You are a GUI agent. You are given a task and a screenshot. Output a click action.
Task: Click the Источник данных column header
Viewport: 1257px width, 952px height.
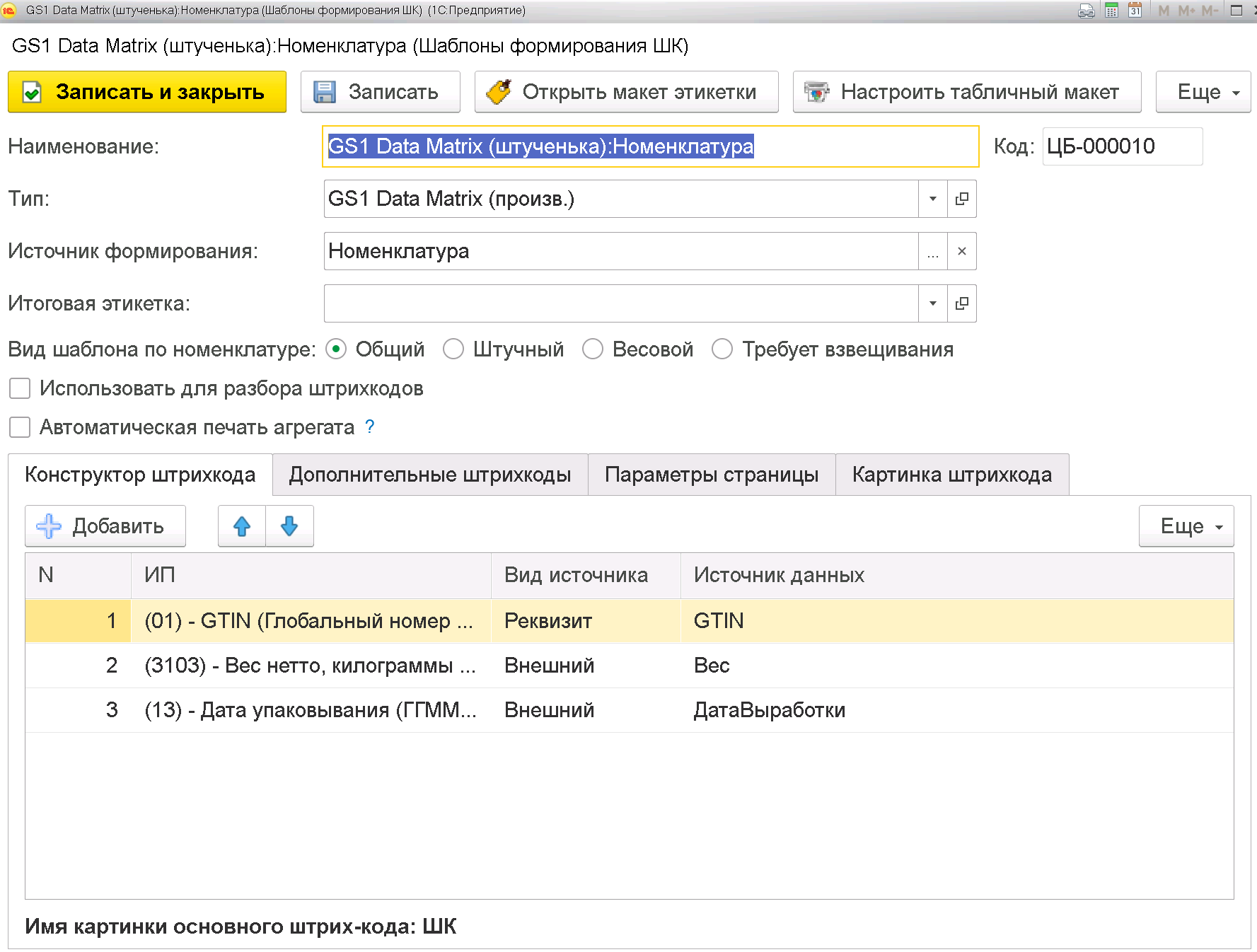tap(957, 575)
